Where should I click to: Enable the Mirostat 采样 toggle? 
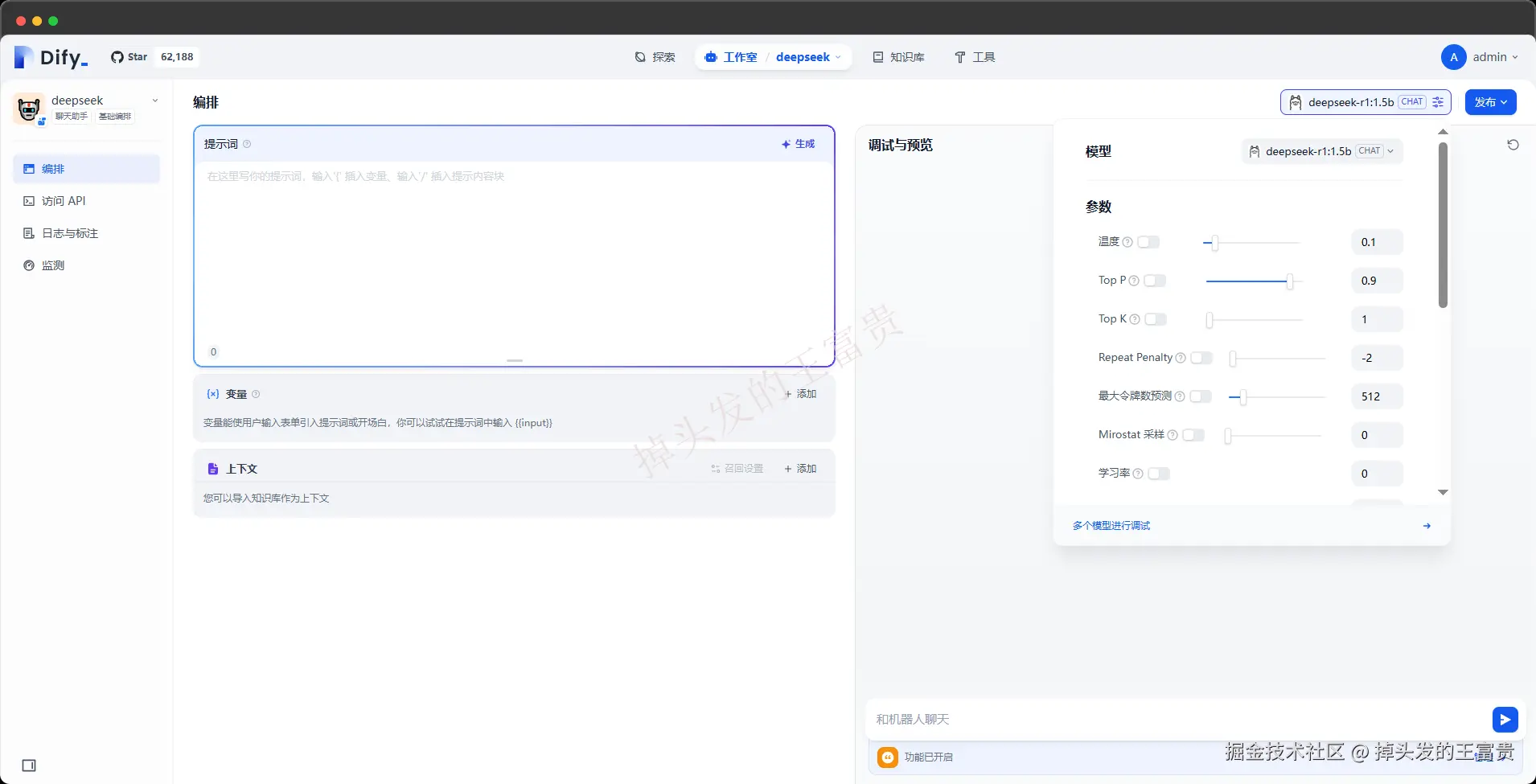coord(1193,435)
